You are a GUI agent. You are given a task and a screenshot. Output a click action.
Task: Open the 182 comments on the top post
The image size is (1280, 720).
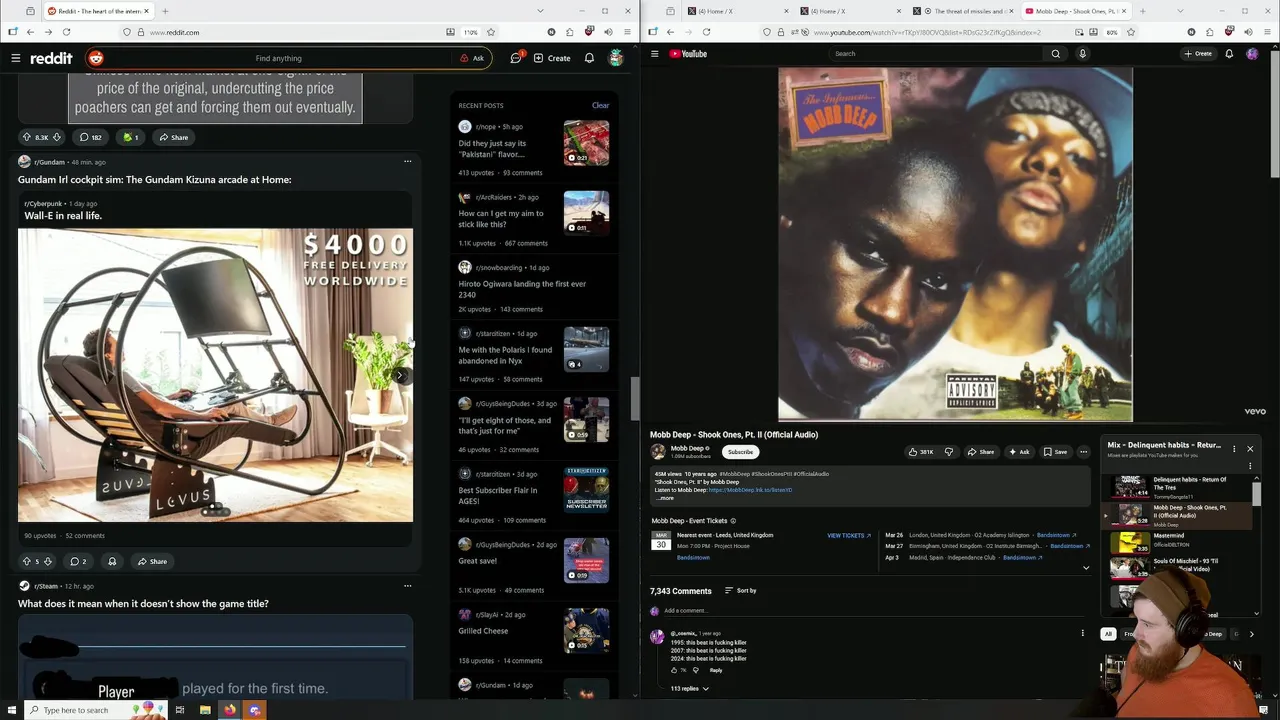click(91, 137)
